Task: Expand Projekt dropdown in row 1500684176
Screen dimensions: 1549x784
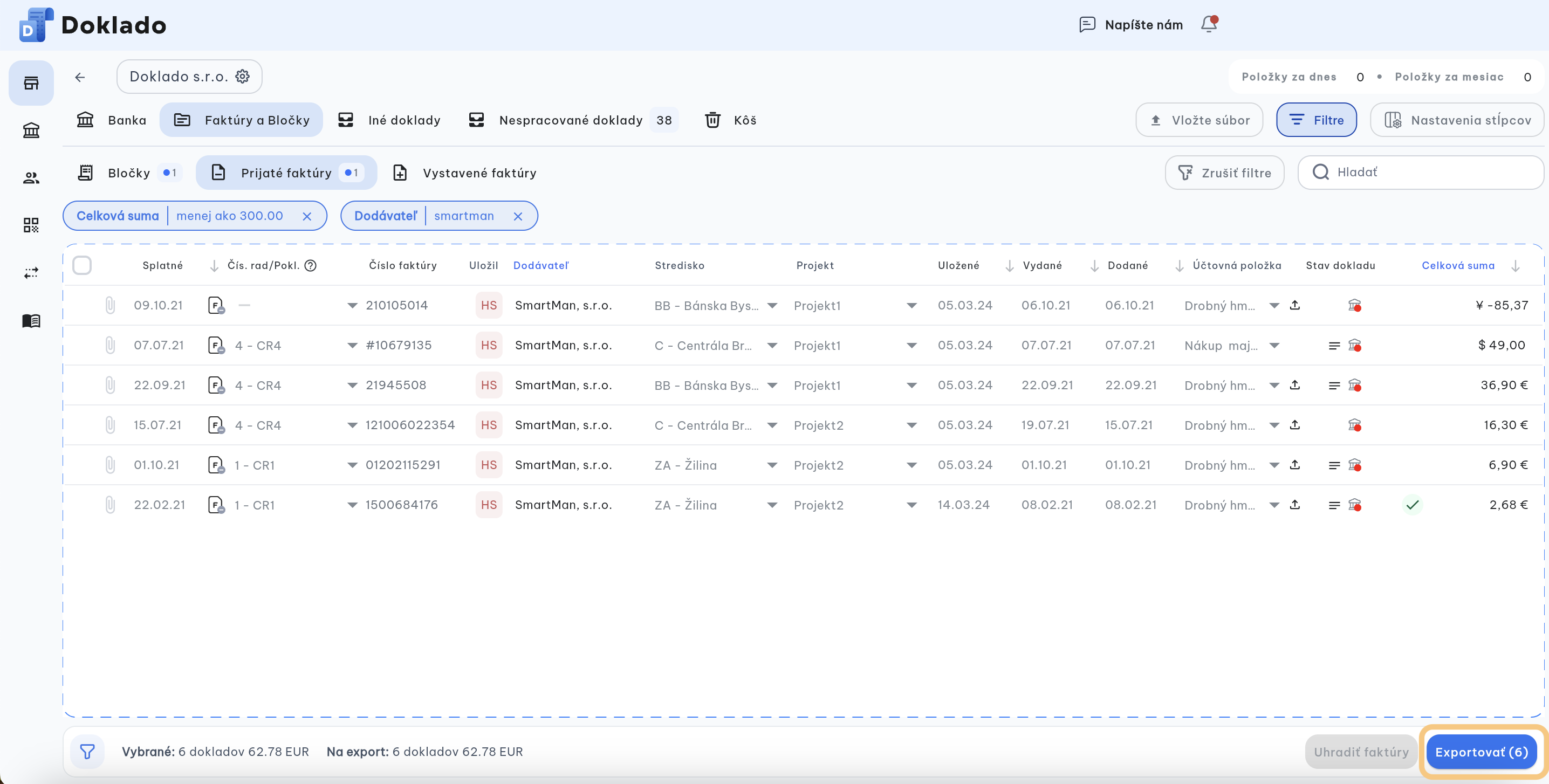Action: pos(912,505)
